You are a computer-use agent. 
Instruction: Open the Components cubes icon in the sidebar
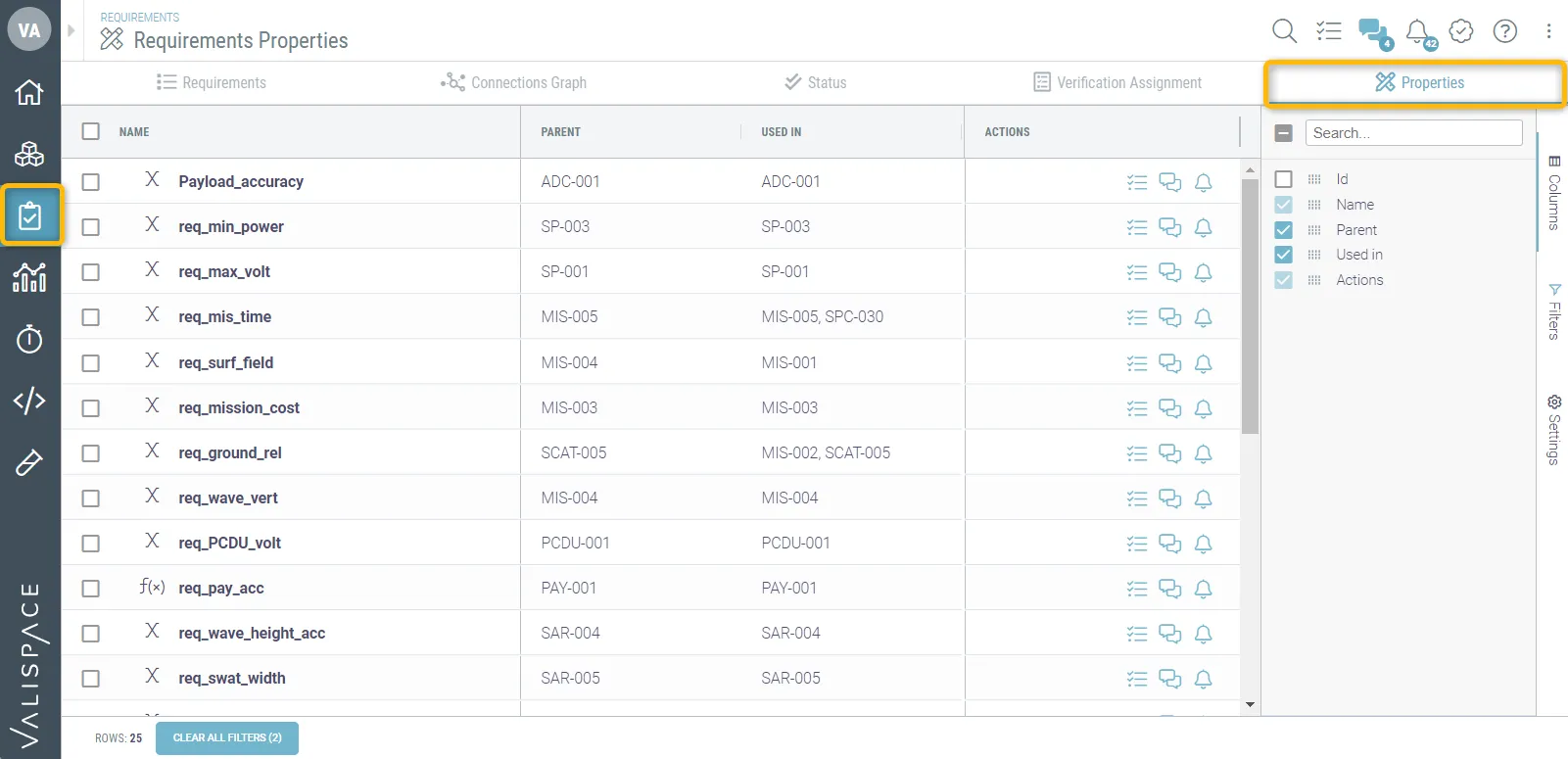click(x=29, y=154)
